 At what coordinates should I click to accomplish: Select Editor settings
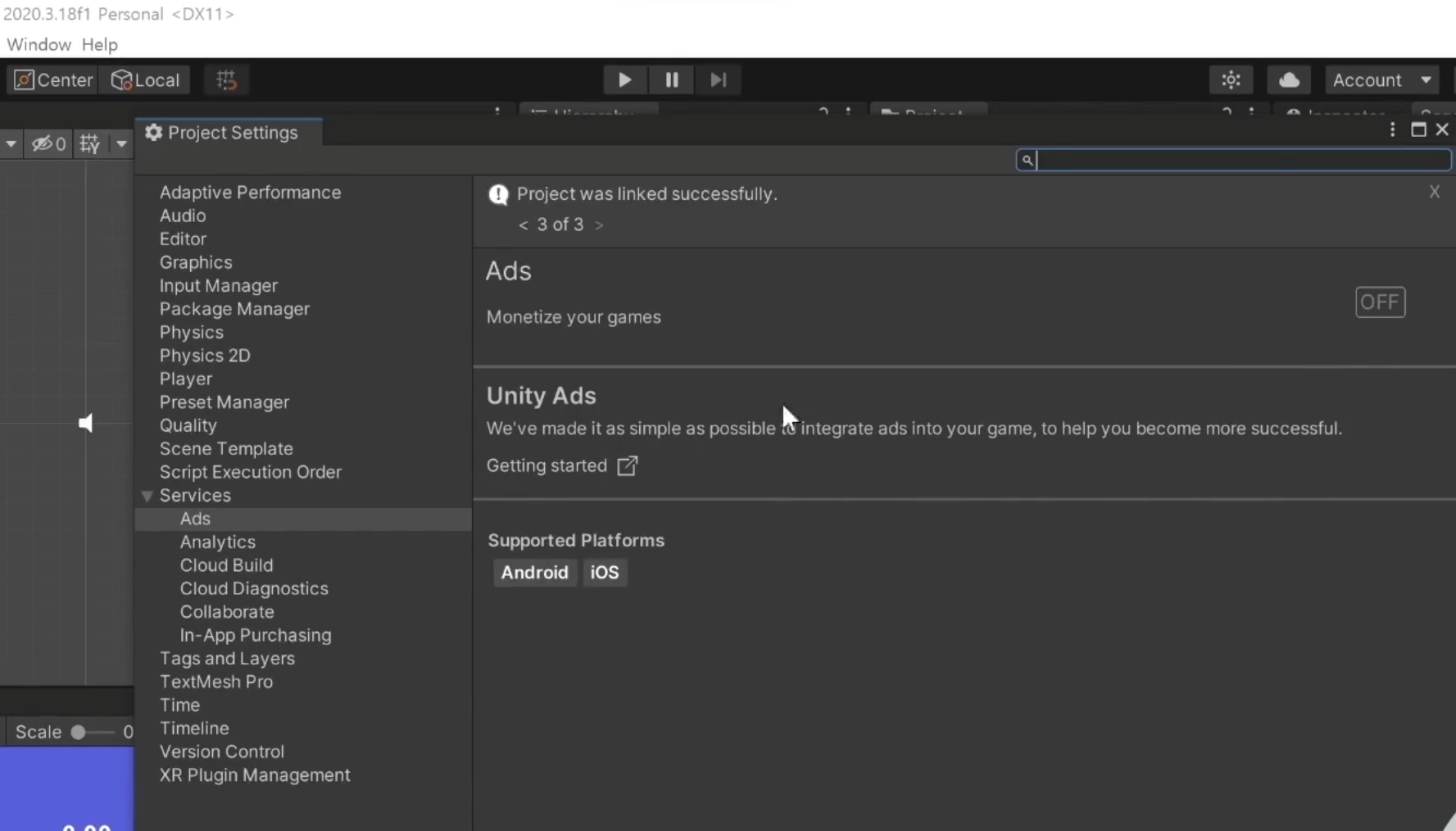click(183, 238)
